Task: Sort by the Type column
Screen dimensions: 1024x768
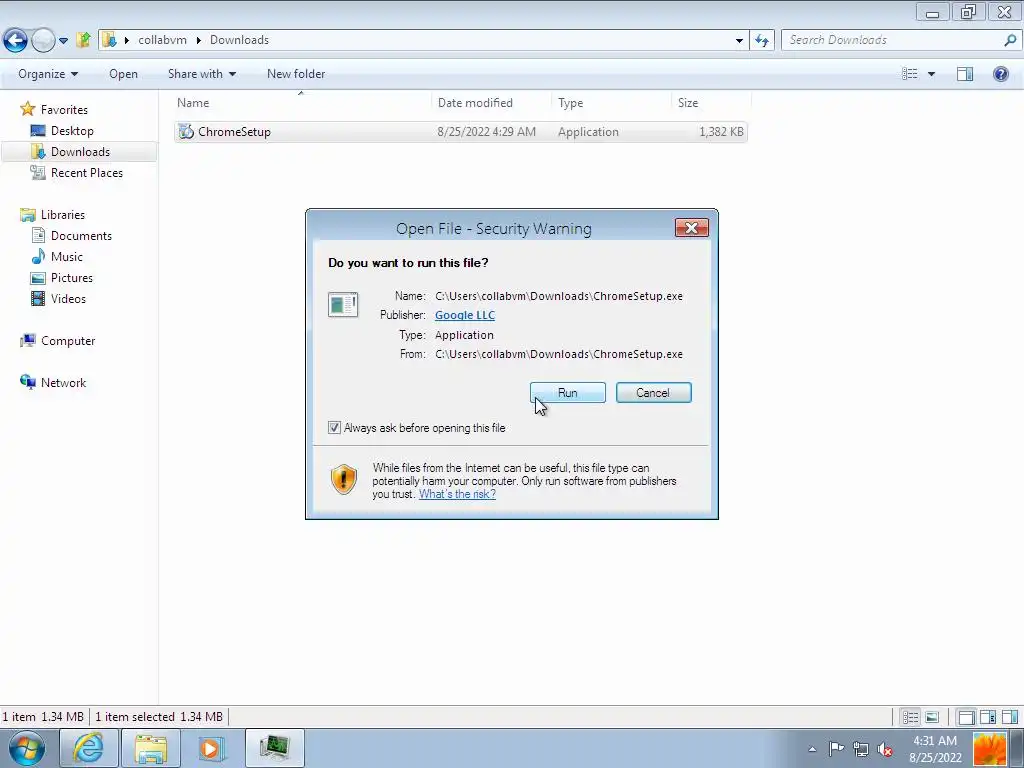Action: tap(611, 103)
